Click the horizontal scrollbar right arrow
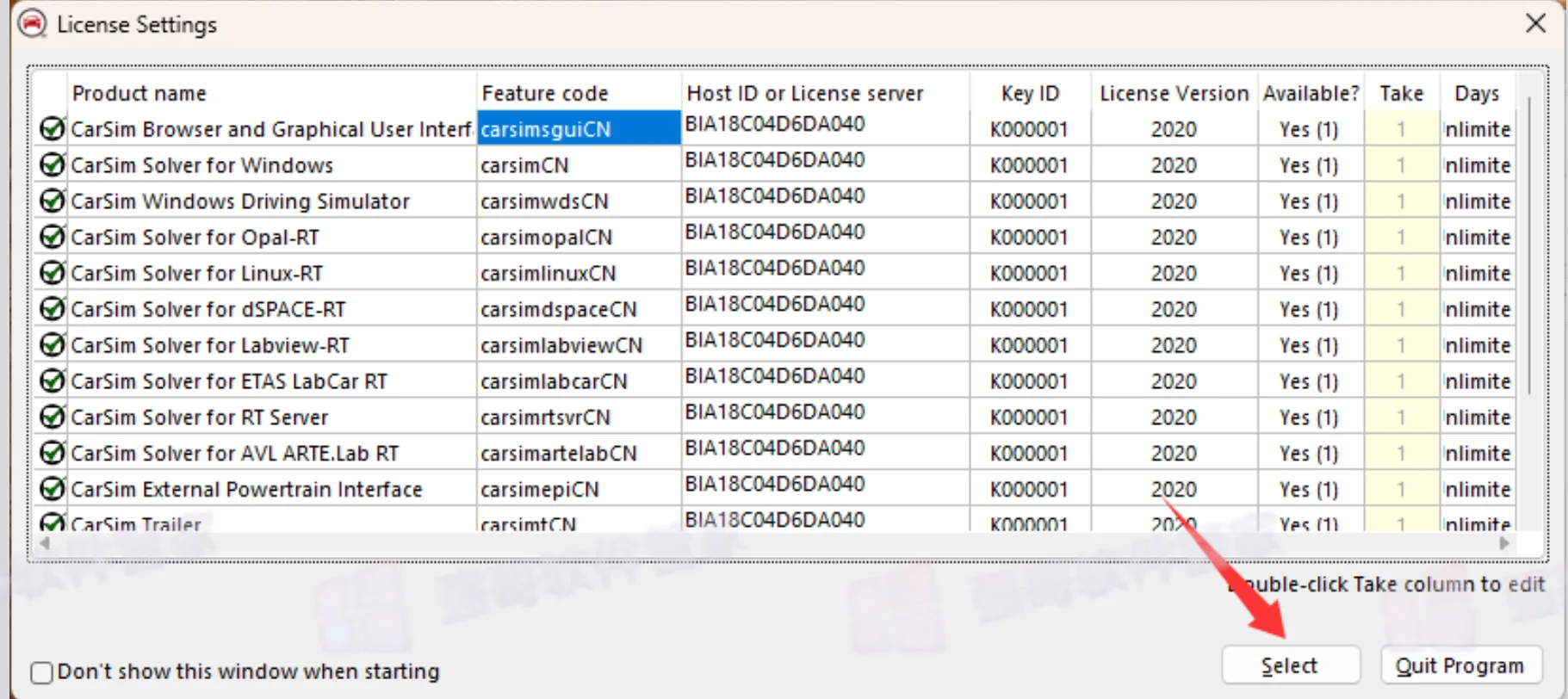The width and height of the screenshot is (1568, 699). tap(1504, 543)
